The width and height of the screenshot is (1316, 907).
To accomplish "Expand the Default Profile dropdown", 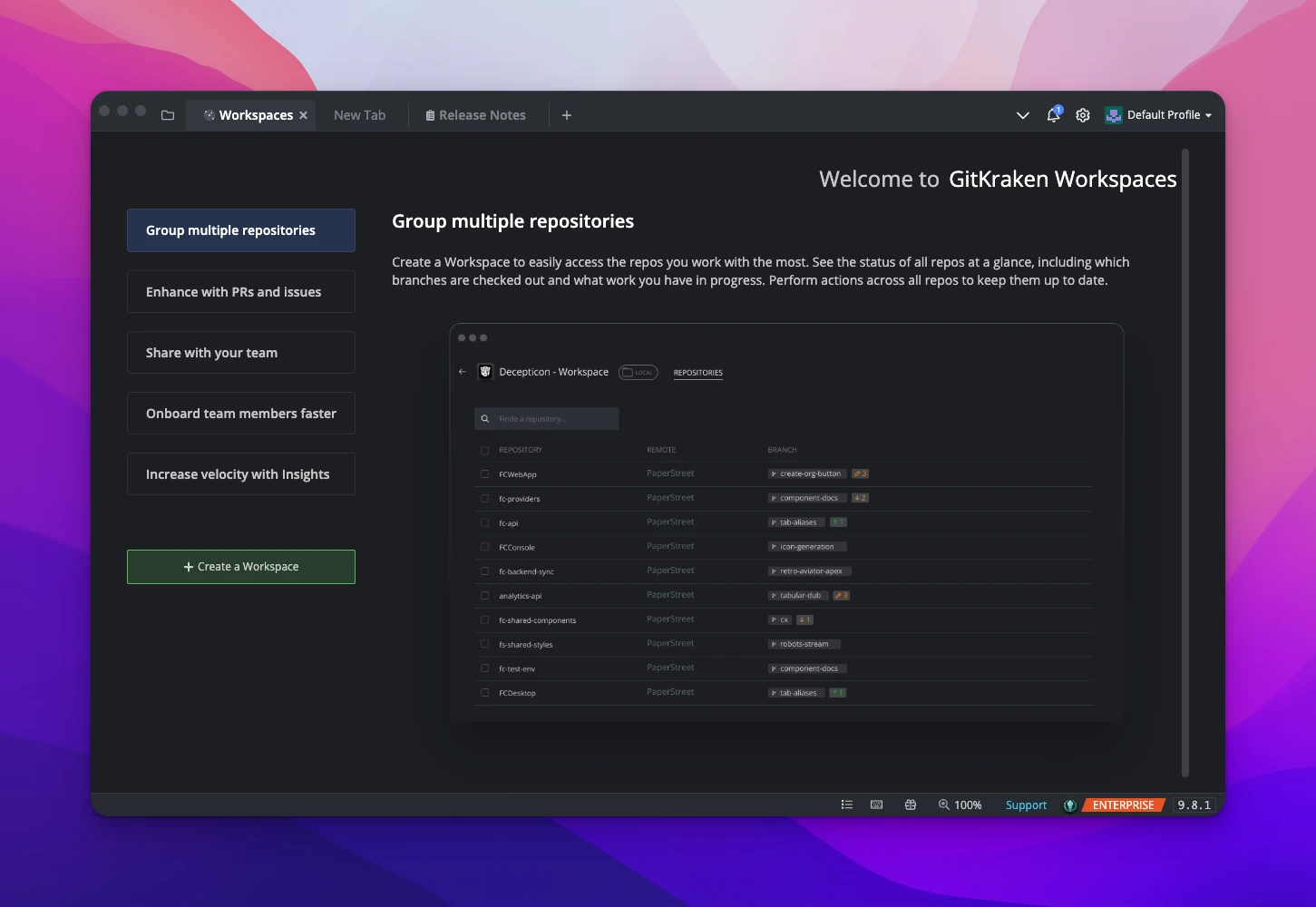I will click(x=1159, y=115).
